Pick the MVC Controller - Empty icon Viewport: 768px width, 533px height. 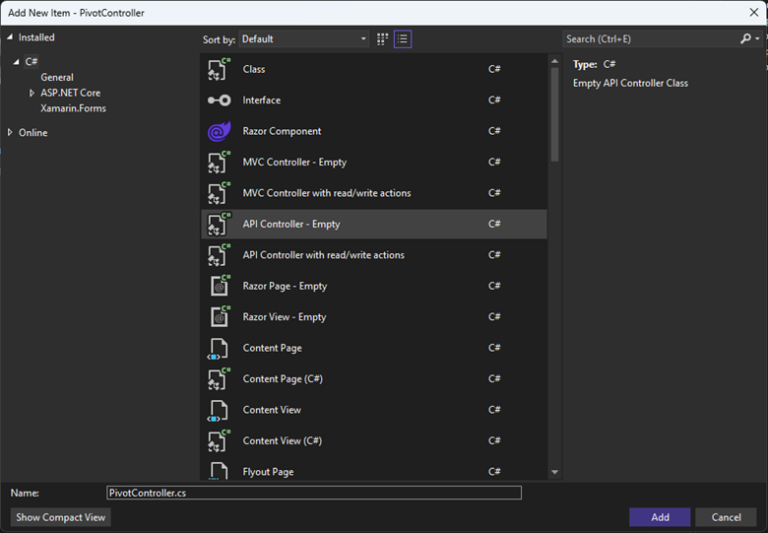(x=219, y=162)
